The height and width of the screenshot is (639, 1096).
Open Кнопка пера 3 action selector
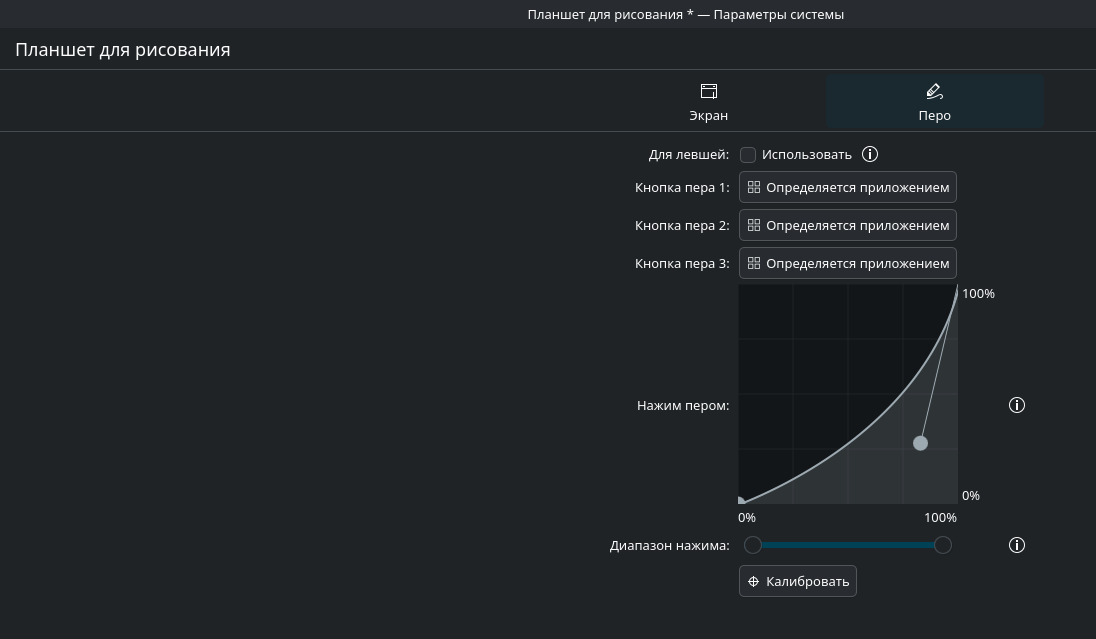point(847,263)
